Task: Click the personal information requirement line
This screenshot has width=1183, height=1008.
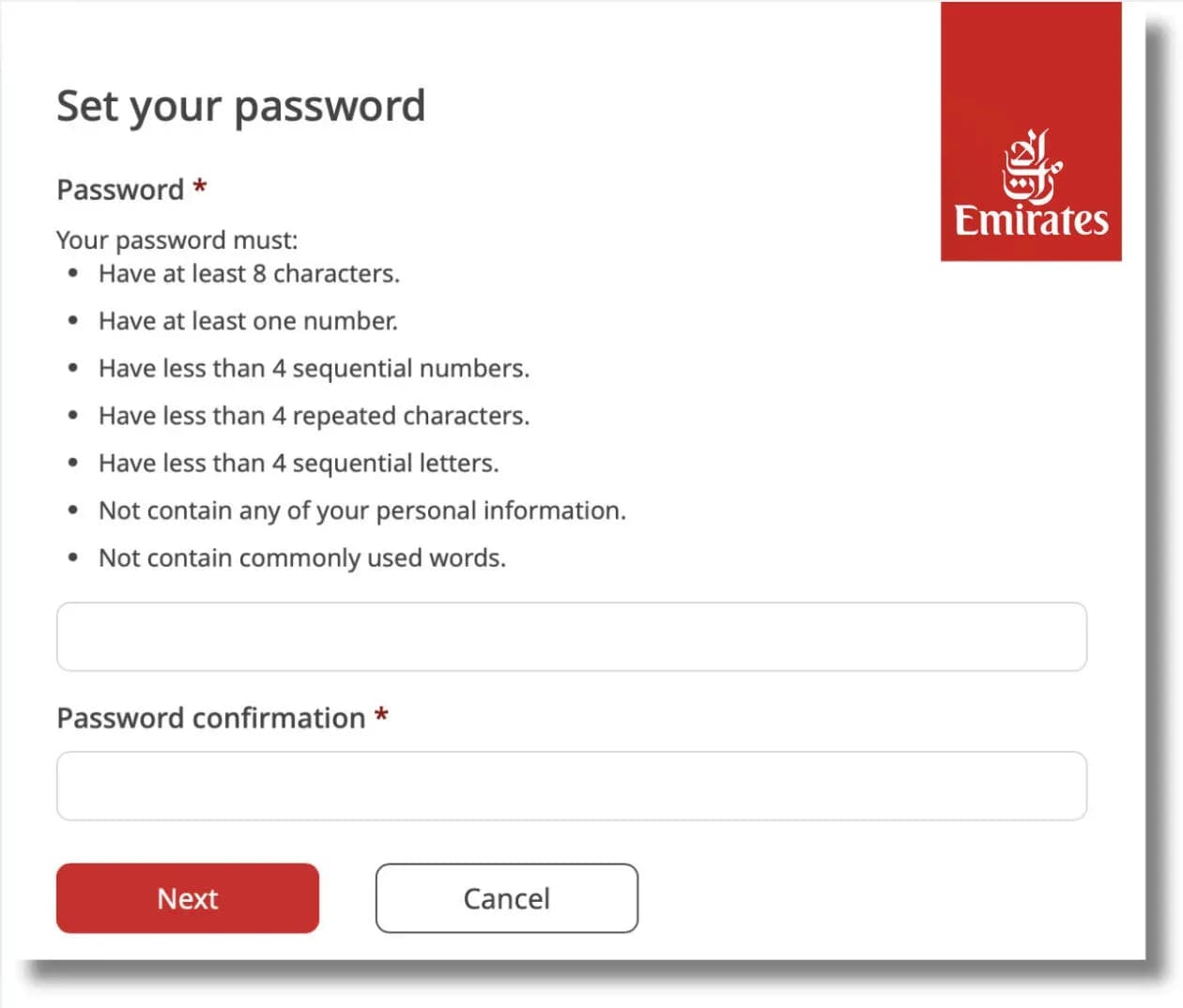Action: (361, 510)
